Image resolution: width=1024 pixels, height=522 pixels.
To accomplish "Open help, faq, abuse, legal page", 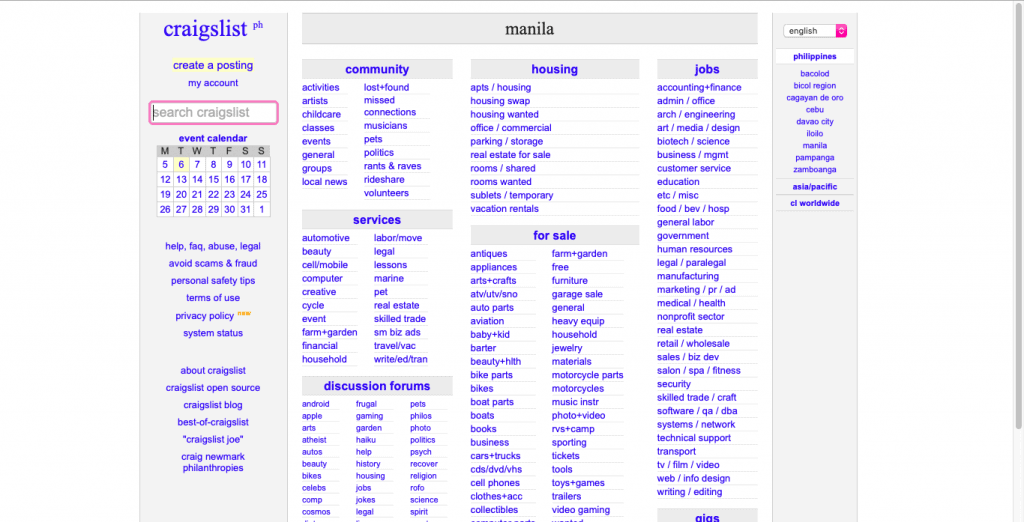I will click(x=213, y=246).
